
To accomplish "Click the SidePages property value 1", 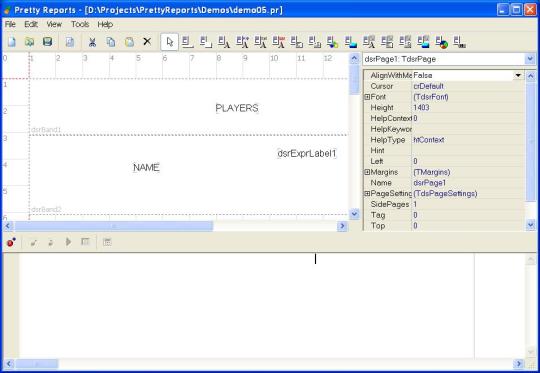I will (468, 204).
